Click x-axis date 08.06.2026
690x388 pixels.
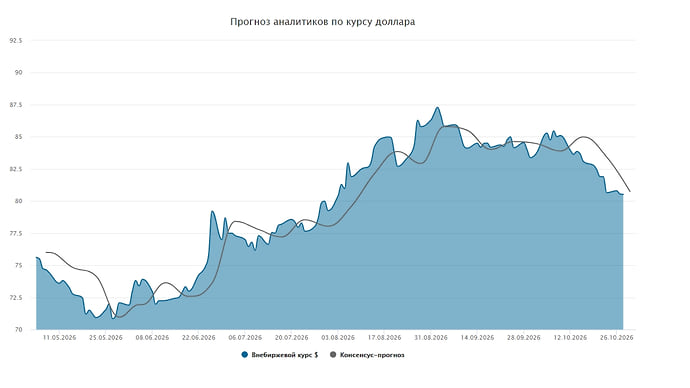tap(152, 338)
